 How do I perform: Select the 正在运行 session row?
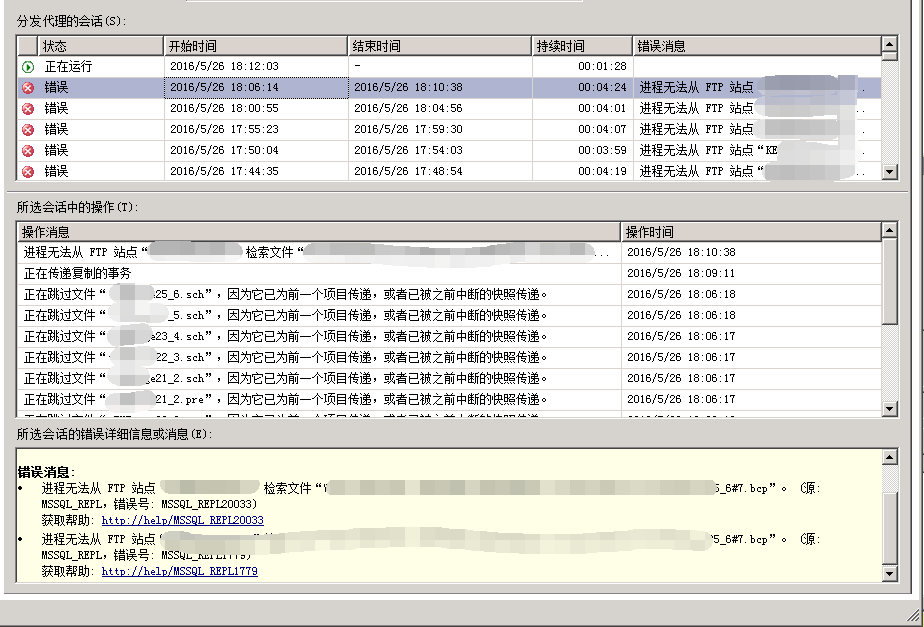pyautogui.click(x=449, y=67)
